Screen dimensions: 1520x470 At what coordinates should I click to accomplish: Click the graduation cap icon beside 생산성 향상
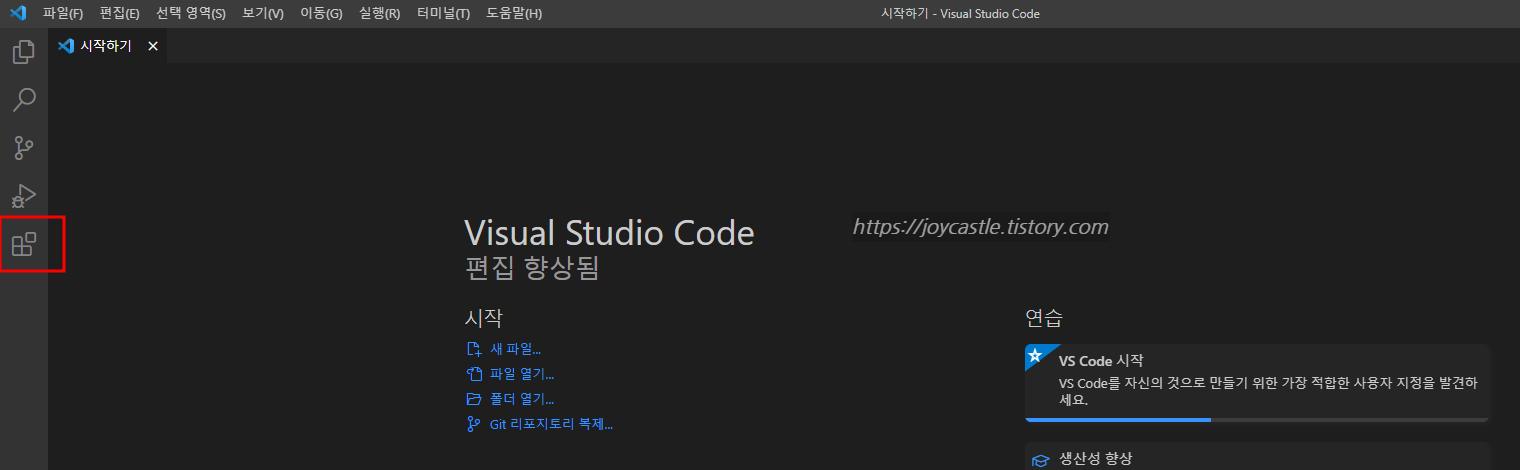tap(1040, 460)
